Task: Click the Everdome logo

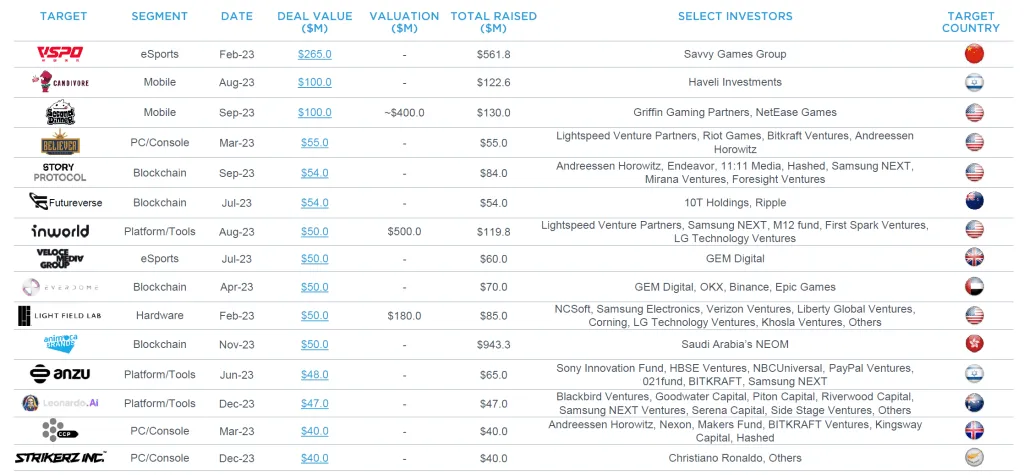Action: coord(59,287)
